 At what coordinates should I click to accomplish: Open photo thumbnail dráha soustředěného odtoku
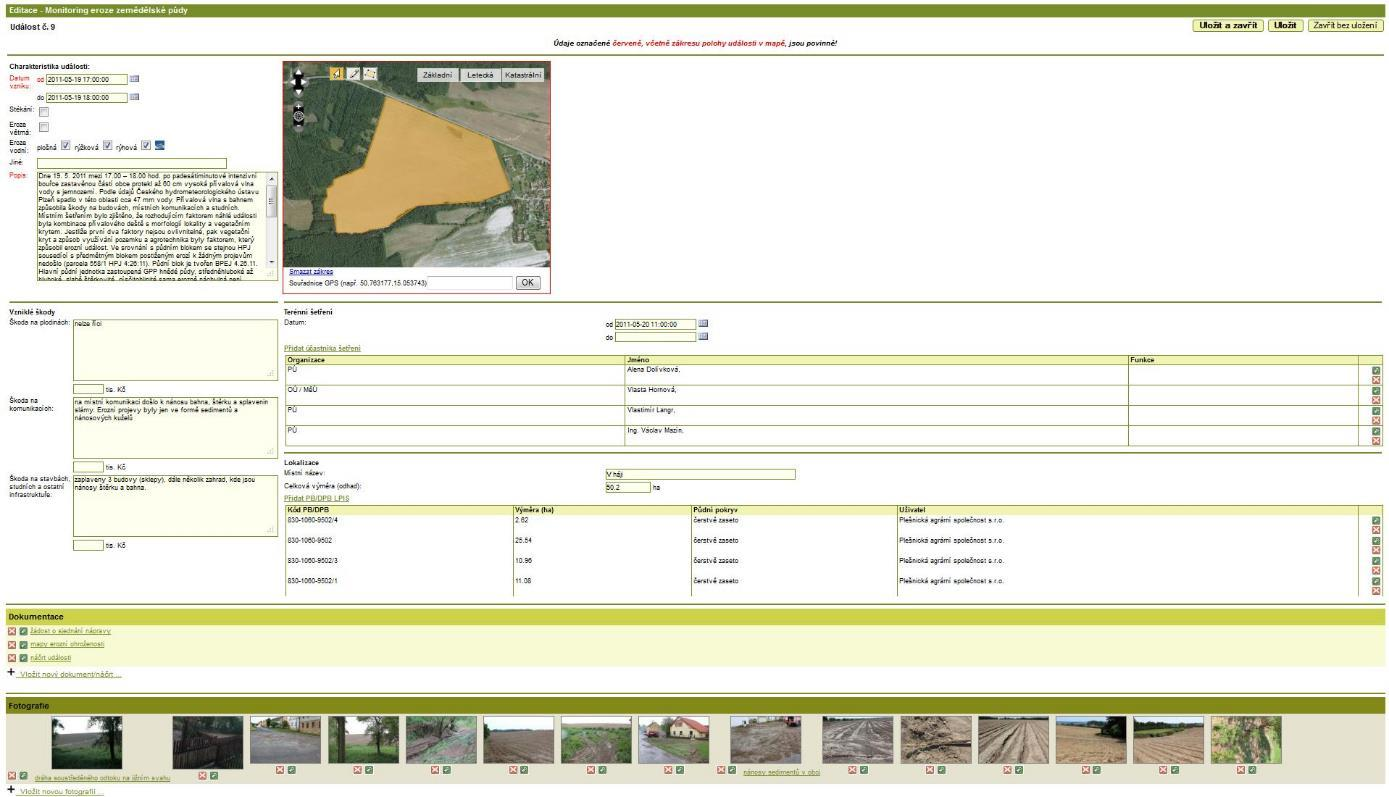click(x=87, y=742)
